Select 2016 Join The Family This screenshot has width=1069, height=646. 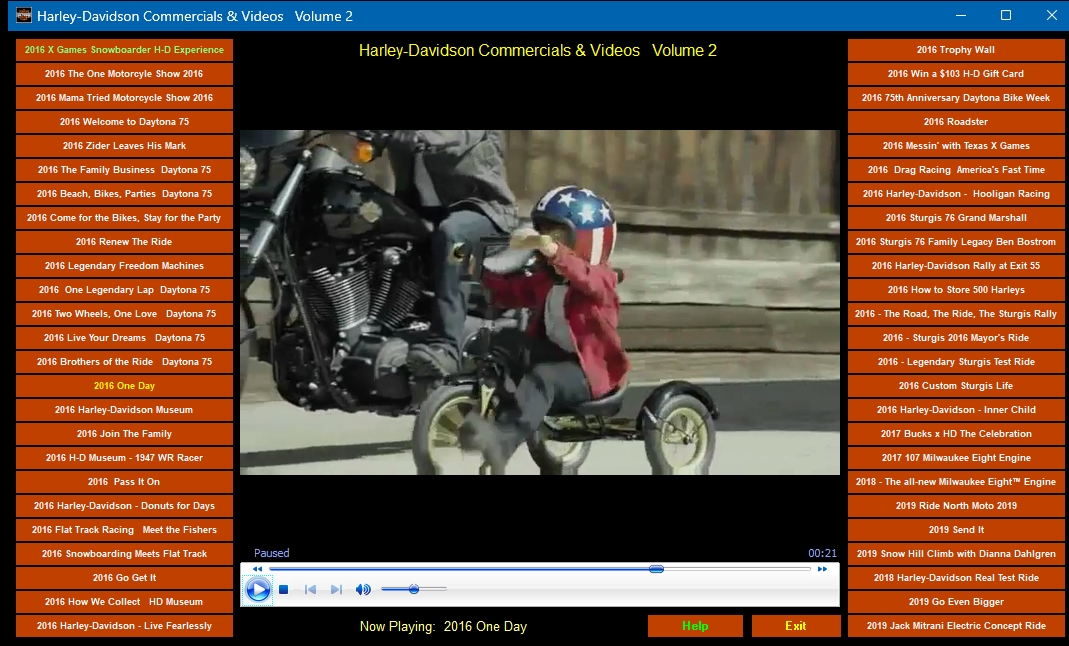(124, 433)
